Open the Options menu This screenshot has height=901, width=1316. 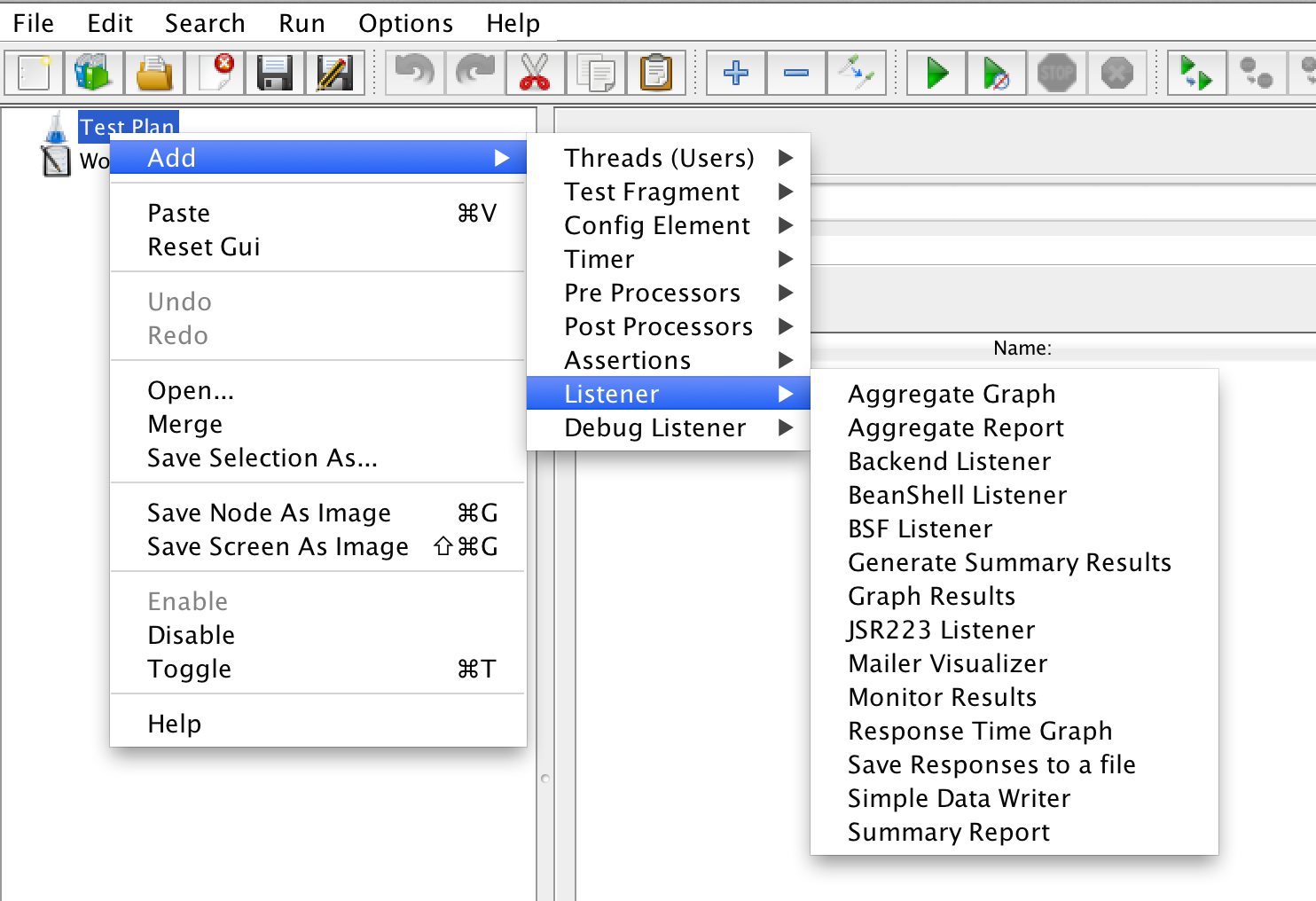coord(404,23)
